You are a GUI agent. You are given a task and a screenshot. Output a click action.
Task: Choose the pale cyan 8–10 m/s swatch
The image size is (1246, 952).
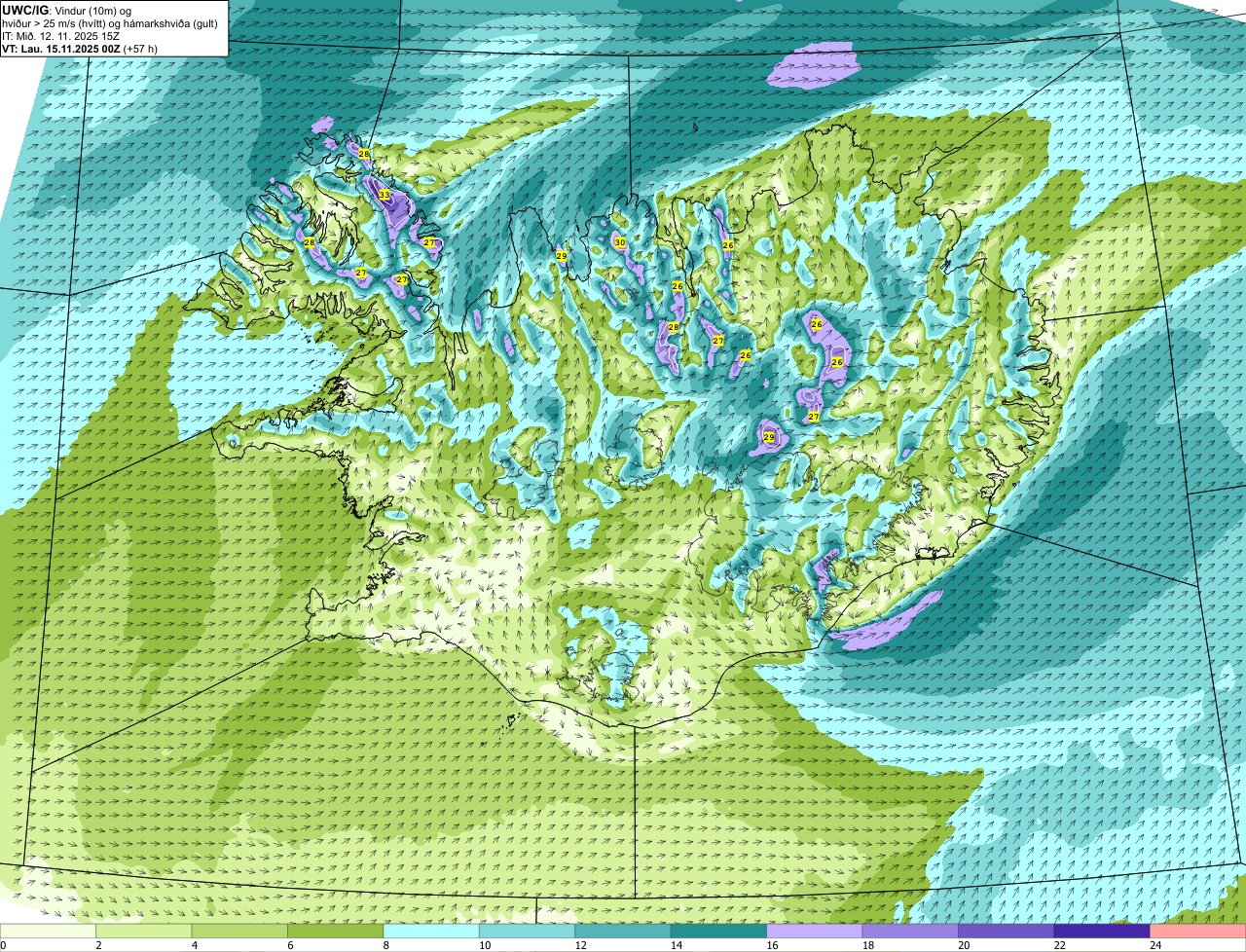click(x=432, y=931)
